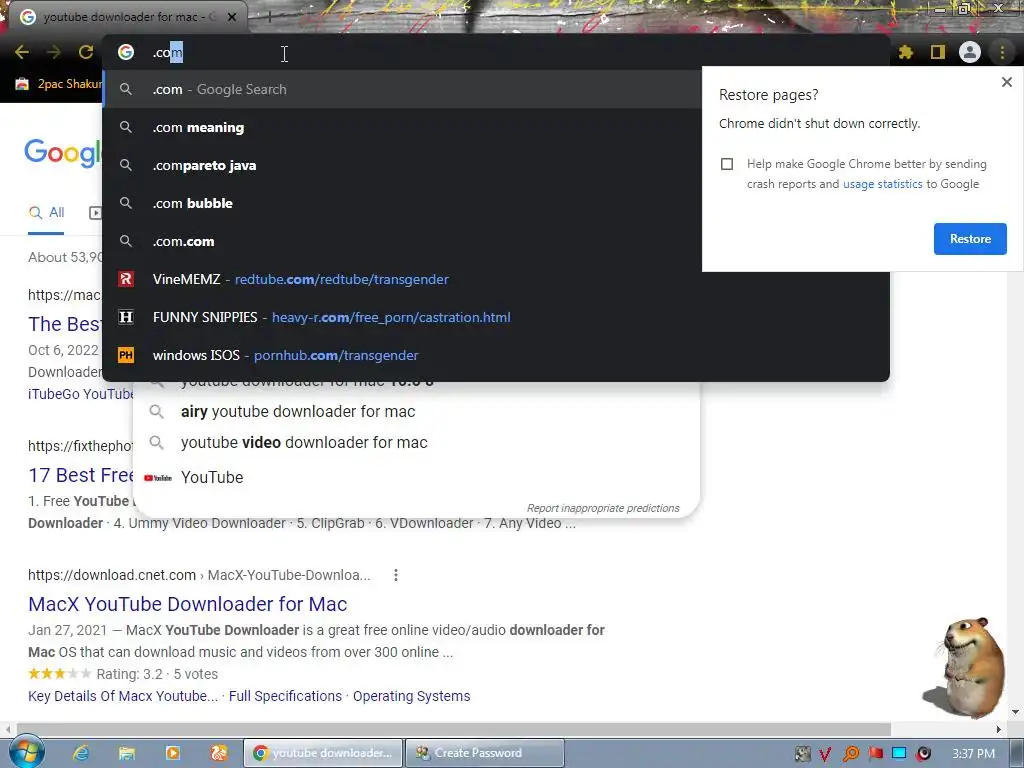Click the first gray tray icon
The height and width of the screenshot is (768, 1024).
(803, 754)
